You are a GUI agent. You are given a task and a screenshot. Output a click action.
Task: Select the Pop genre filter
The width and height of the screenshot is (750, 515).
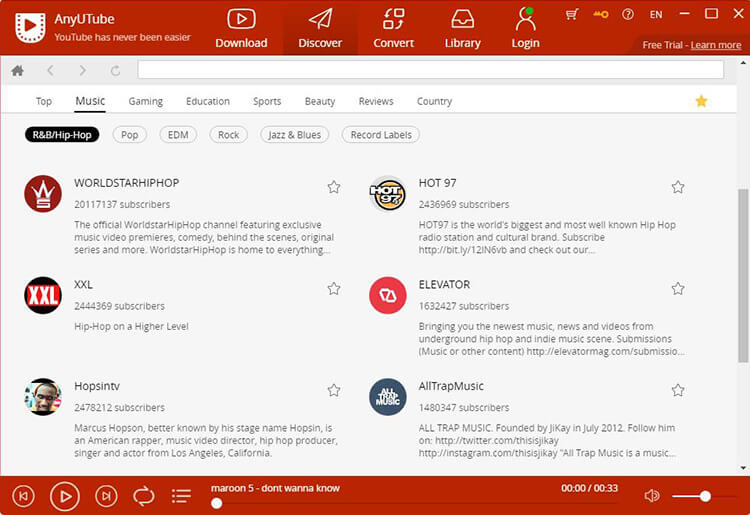pyautogui.click(x=129, y=135)
